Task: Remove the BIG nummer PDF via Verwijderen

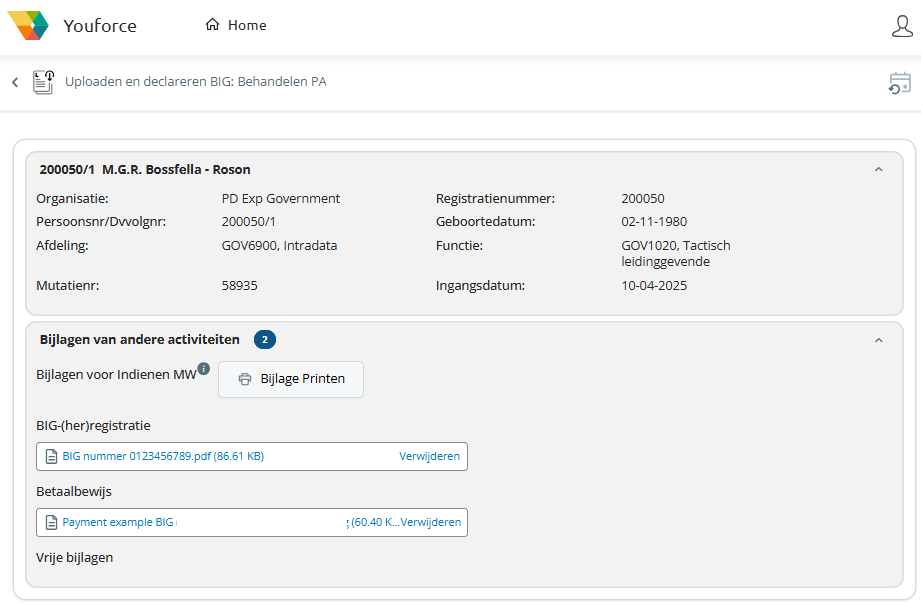Action: click(430, 456)
